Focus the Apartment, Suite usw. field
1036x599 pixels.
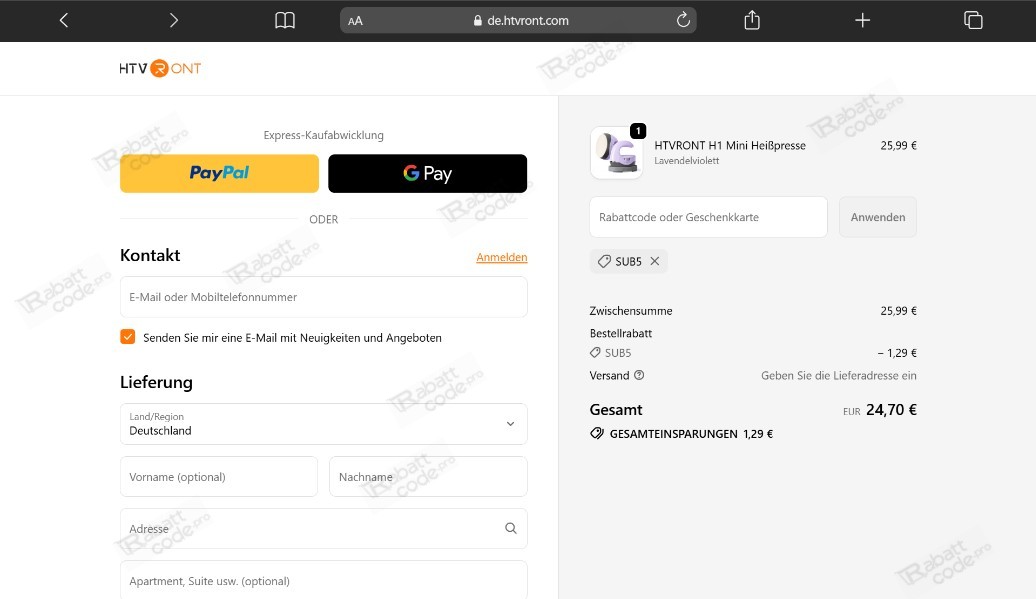(x=324, y=581)
